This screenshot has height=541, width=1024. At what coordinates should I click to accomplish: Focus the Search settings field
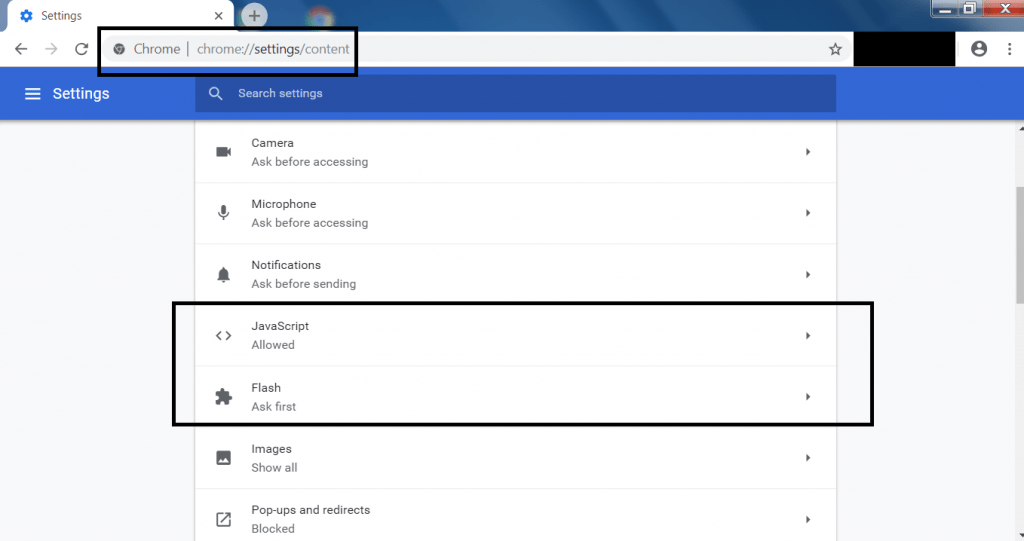click(x=515, y=93)
